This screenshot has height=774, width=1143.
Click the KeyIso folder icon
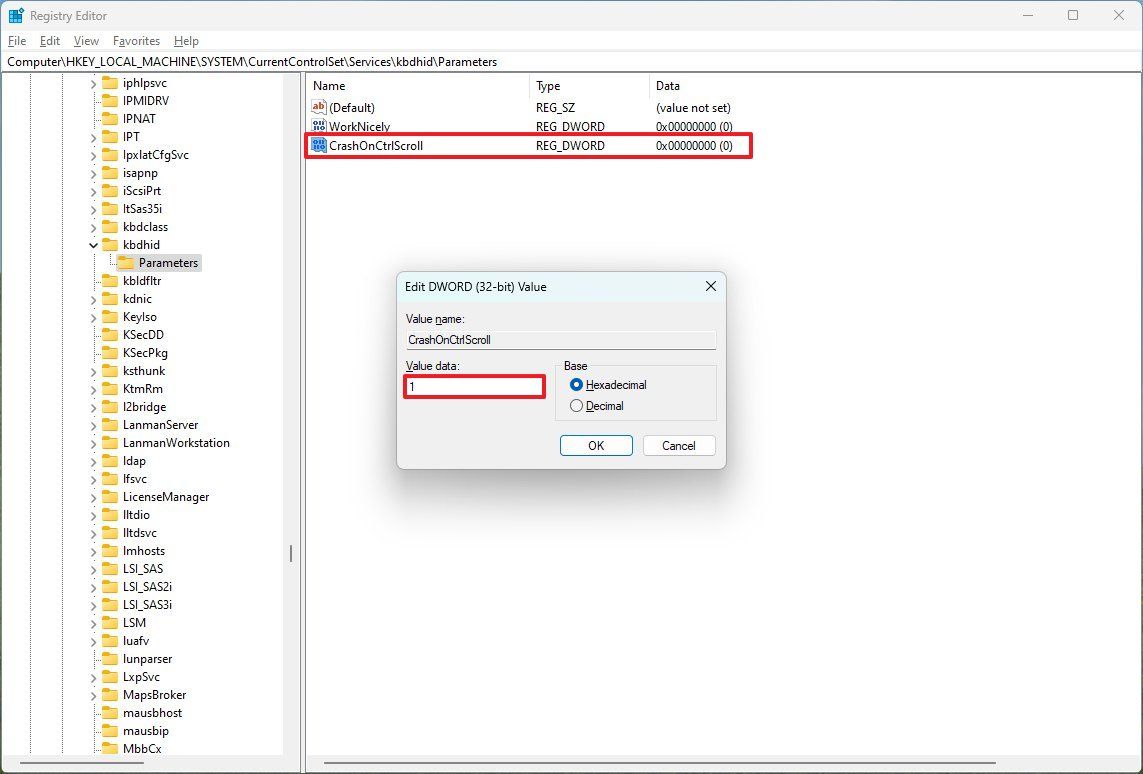(x=110, y=317)
